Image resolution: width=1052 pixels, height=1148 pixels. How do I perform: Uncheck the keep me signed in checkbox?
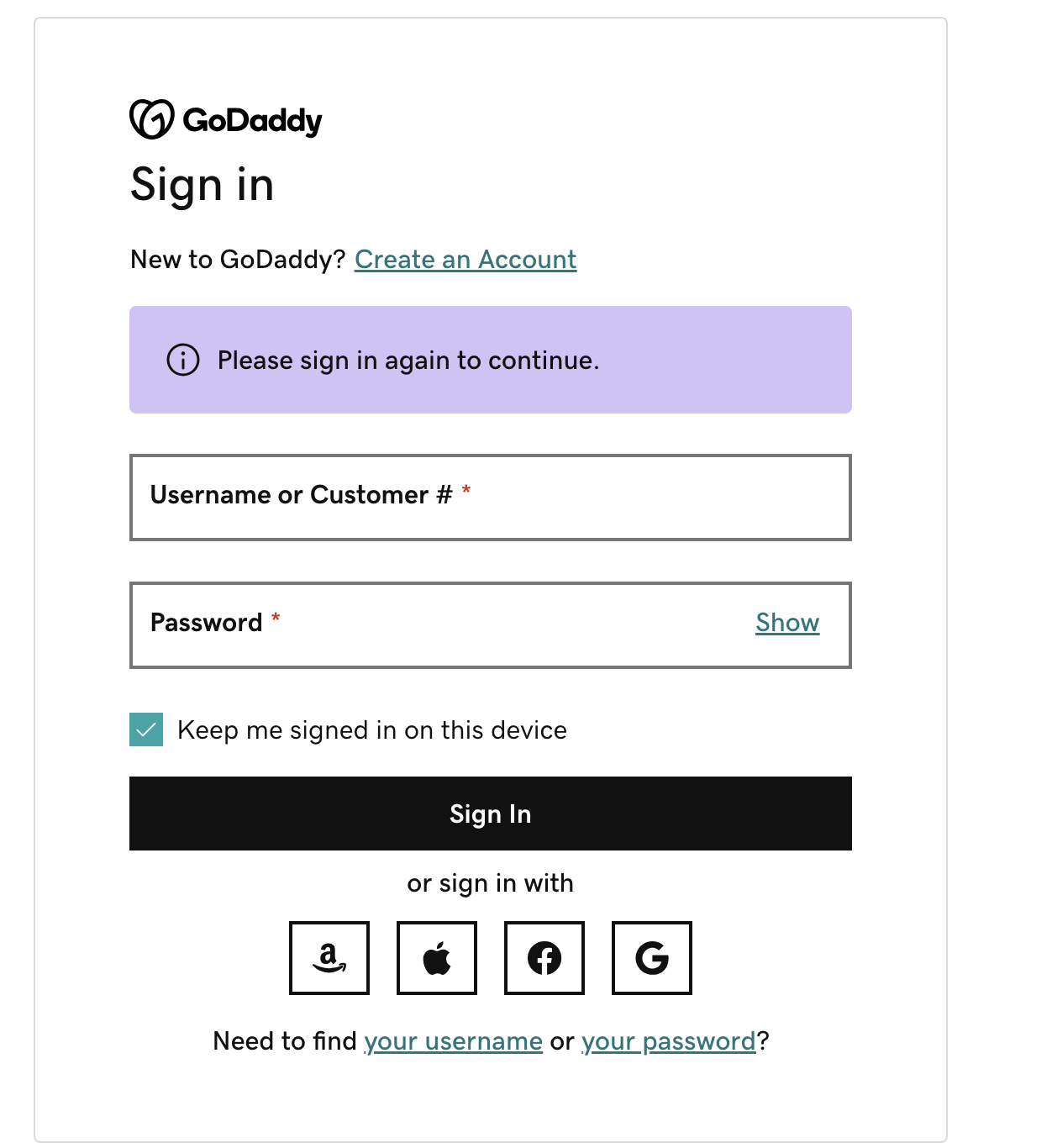point(146,729)
